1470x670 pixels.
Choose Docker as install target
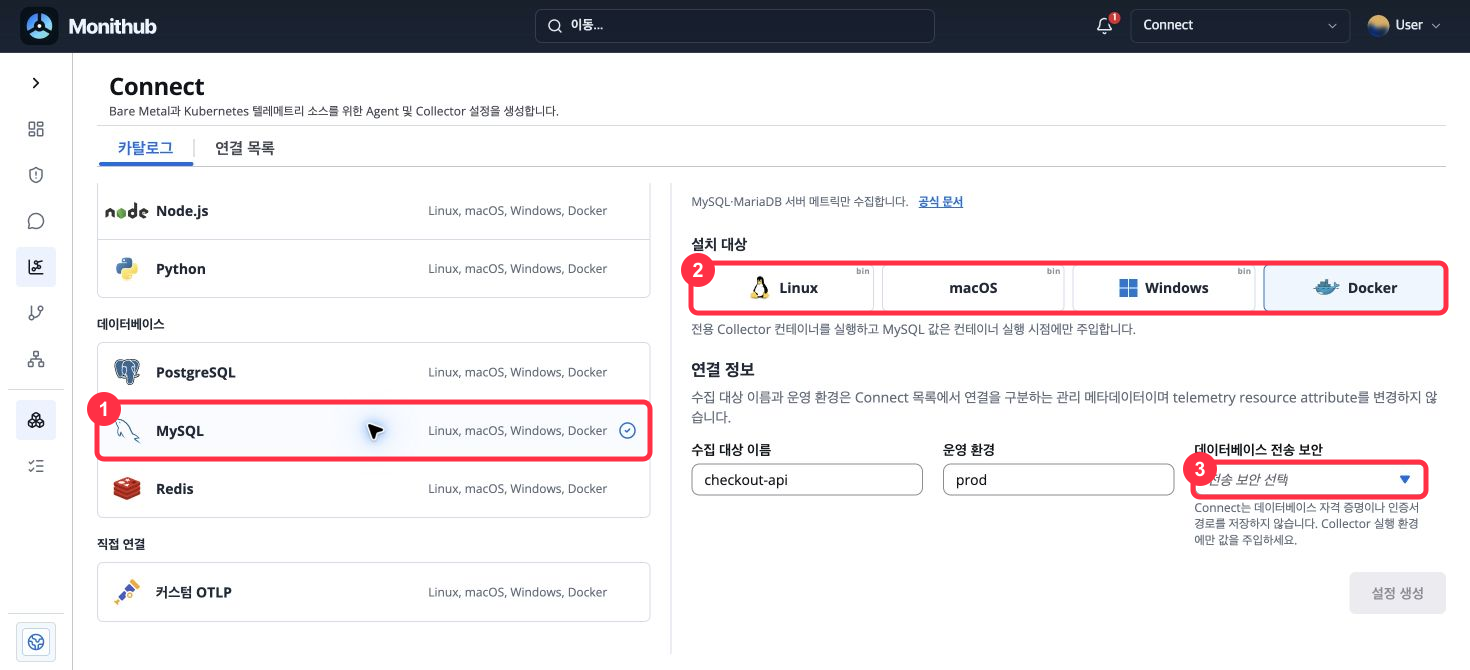click(1354, 288)
